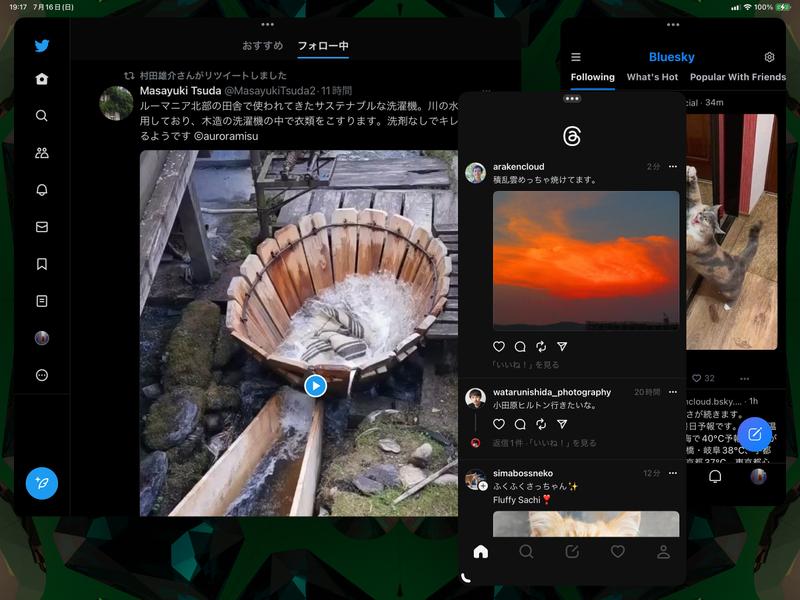
Task: Open Twitter search from the sidebar
Action: point(40,113)
